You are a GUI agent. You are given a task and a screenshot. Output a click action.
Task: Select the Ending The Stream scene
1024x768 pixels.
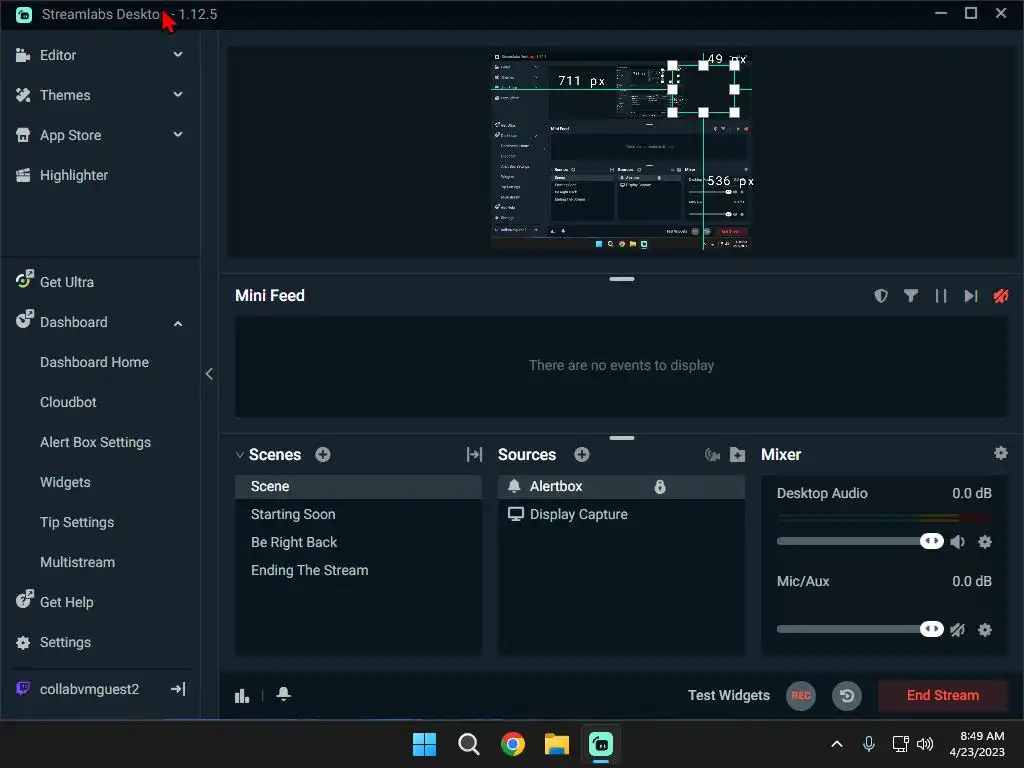point(358,571)
